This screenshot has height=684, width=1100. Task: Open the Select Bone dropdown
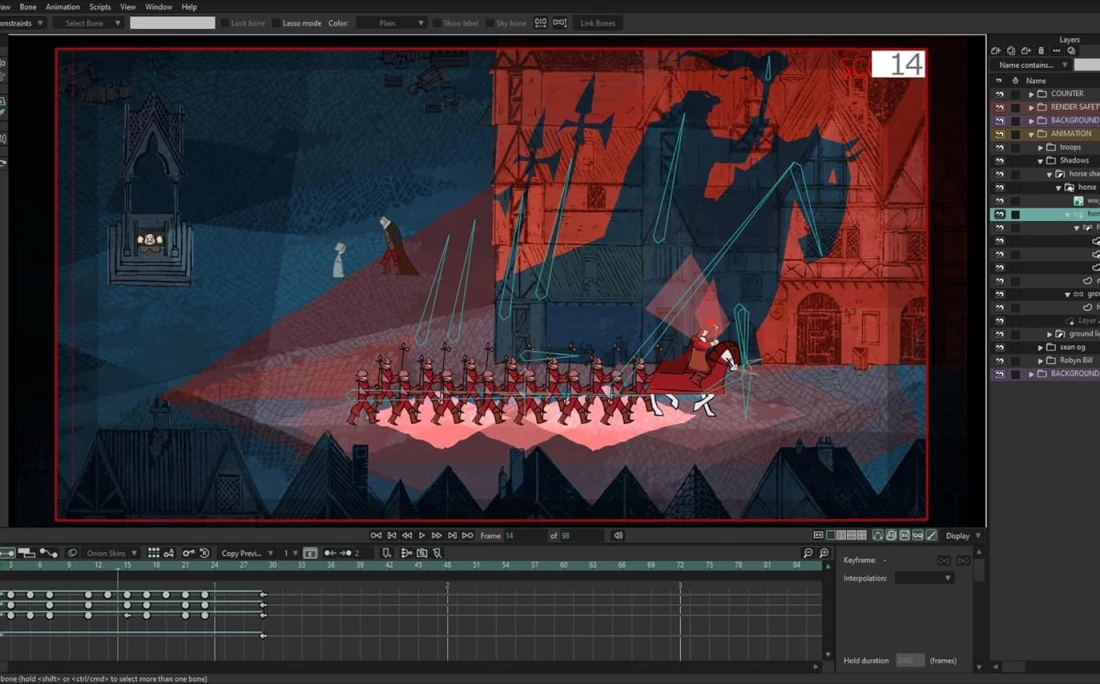[90, 23]
